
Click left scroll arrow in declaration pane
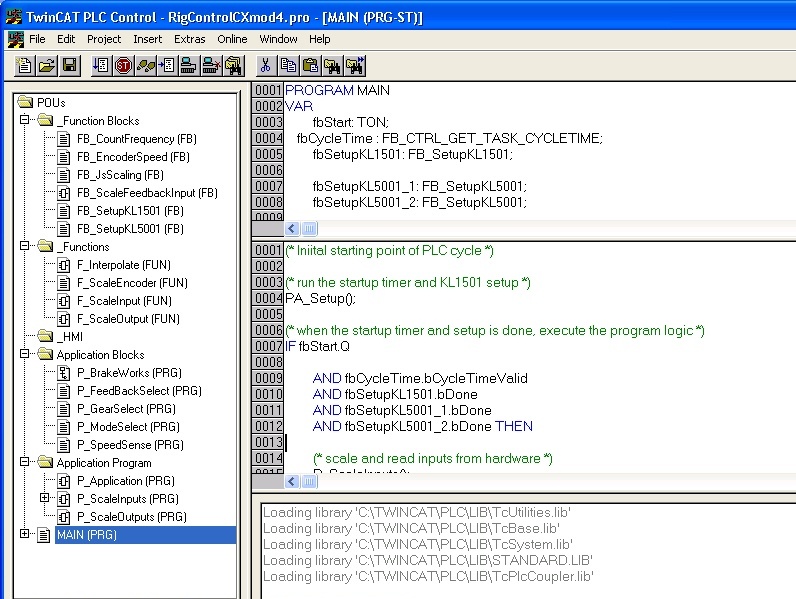tap(292, 228)
